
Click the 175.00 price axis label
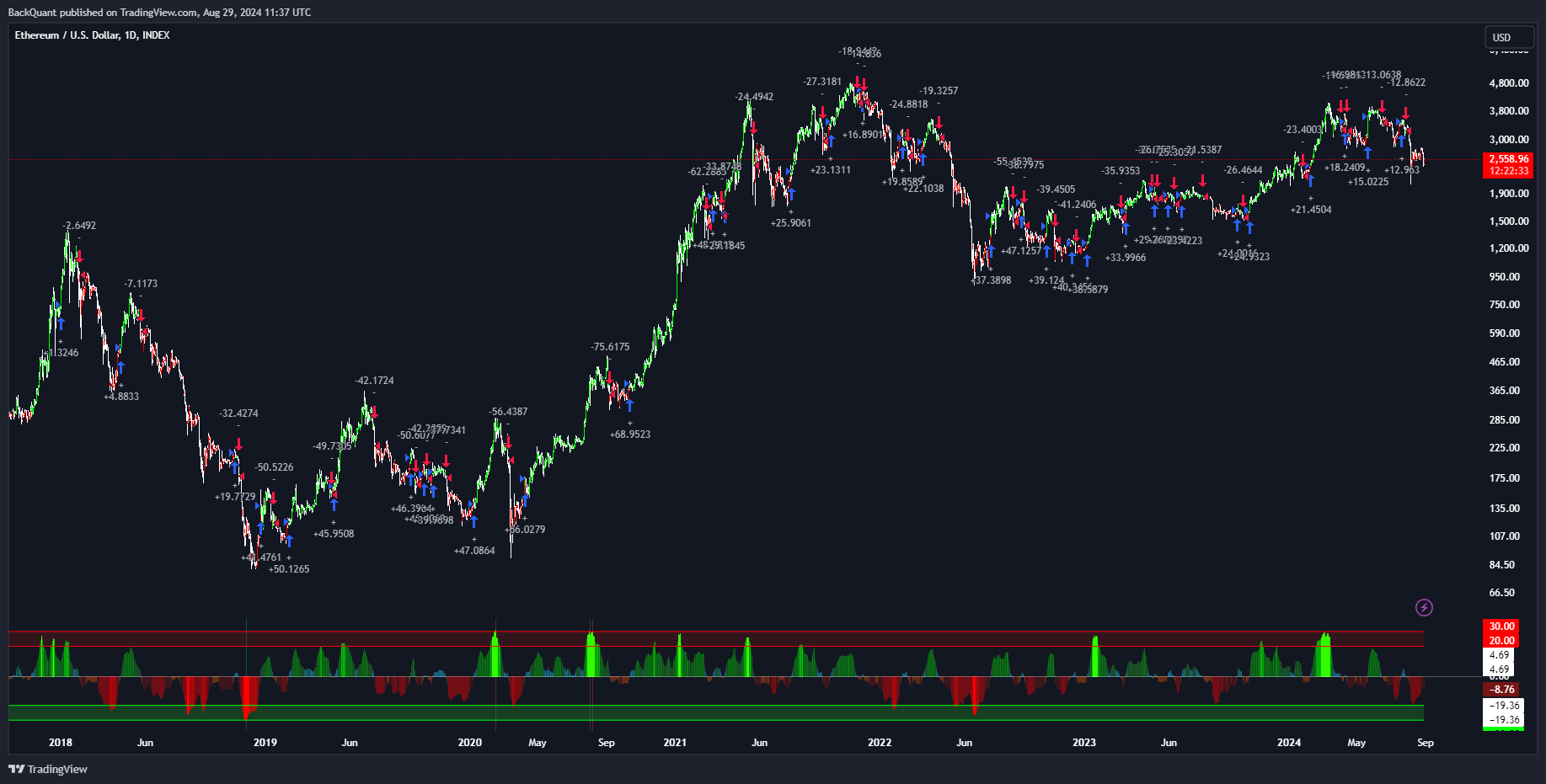tap(1505, 478)
